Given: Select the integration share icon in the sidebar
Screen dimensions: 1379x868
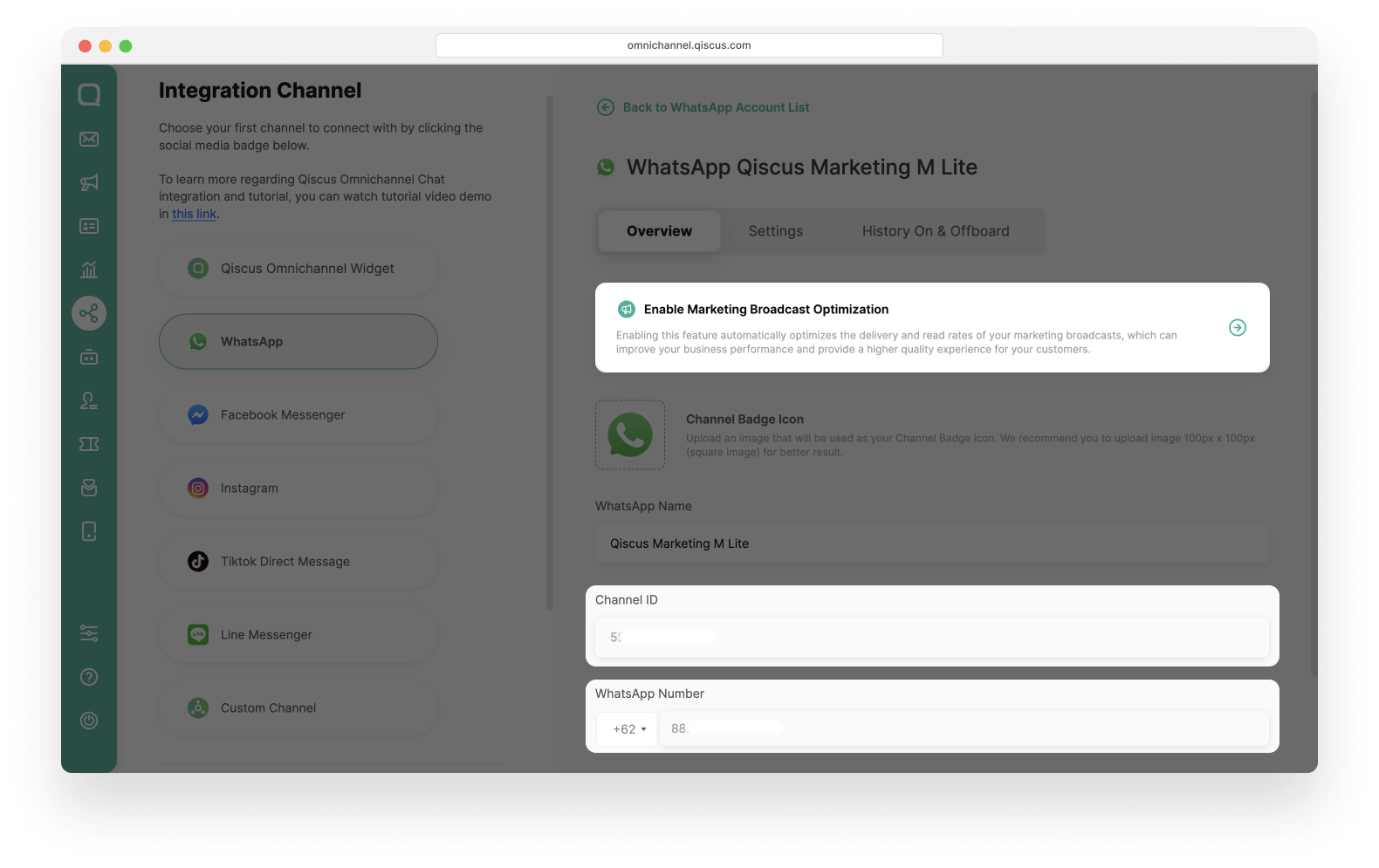Looking at the screenshot, I should tap(89, 313).
